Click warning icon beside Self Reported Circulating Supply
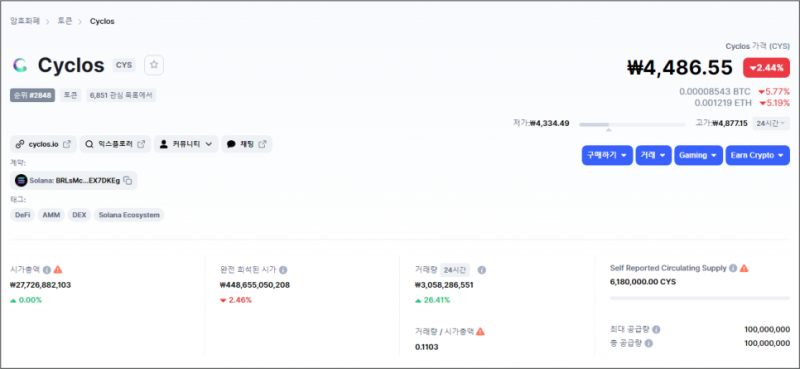Image resolution: width=800 pixels, height=369 pixels. pyautogui.click(x=744, y=268)
